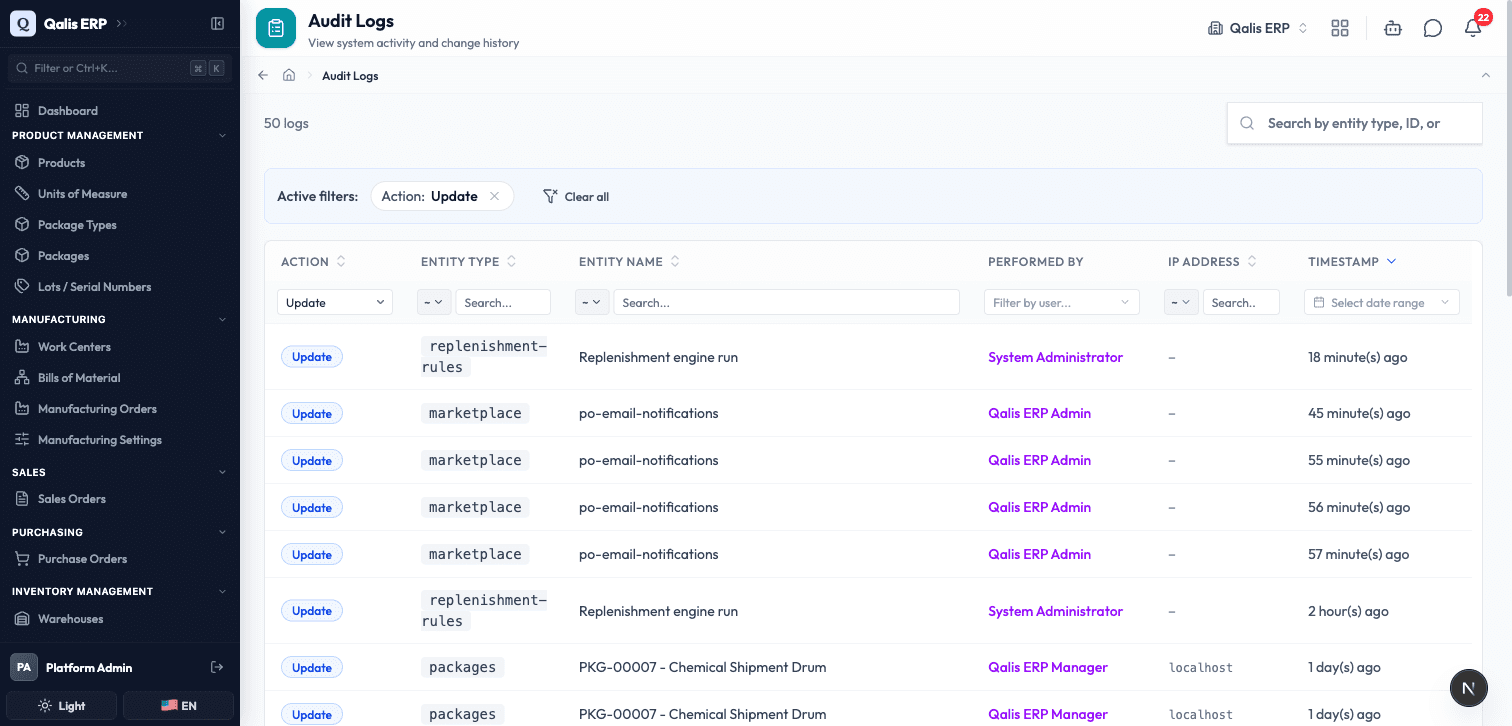Click the PA avatar icon
The height and width of the screenshot is (726, 1512).
24,667
